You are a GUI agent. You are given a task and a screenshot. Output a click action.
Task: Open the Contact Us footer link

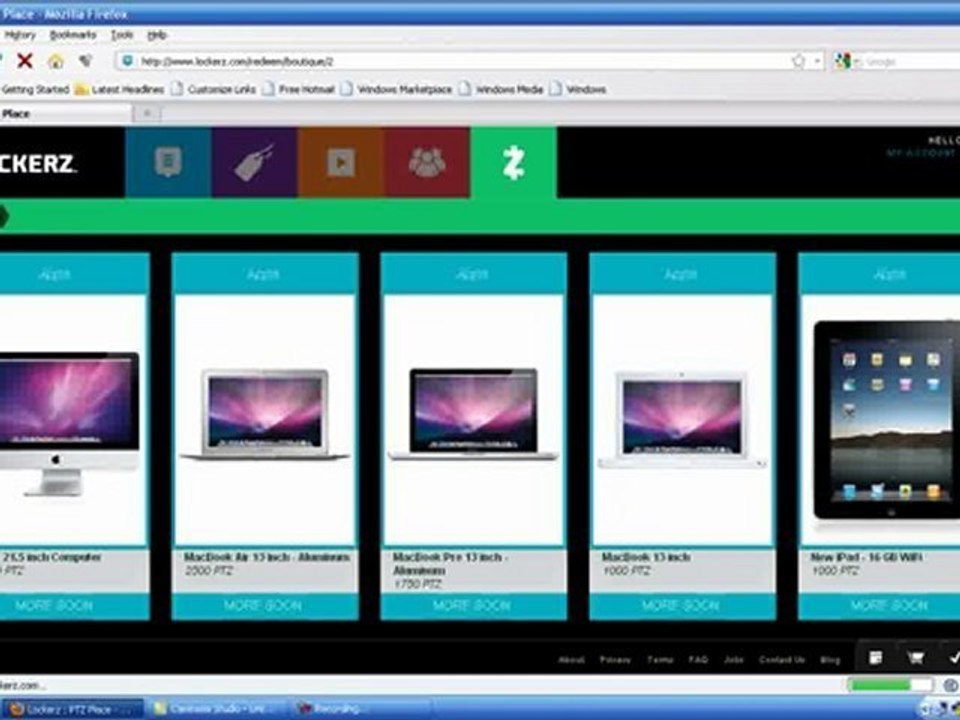(x=782, y=659)
